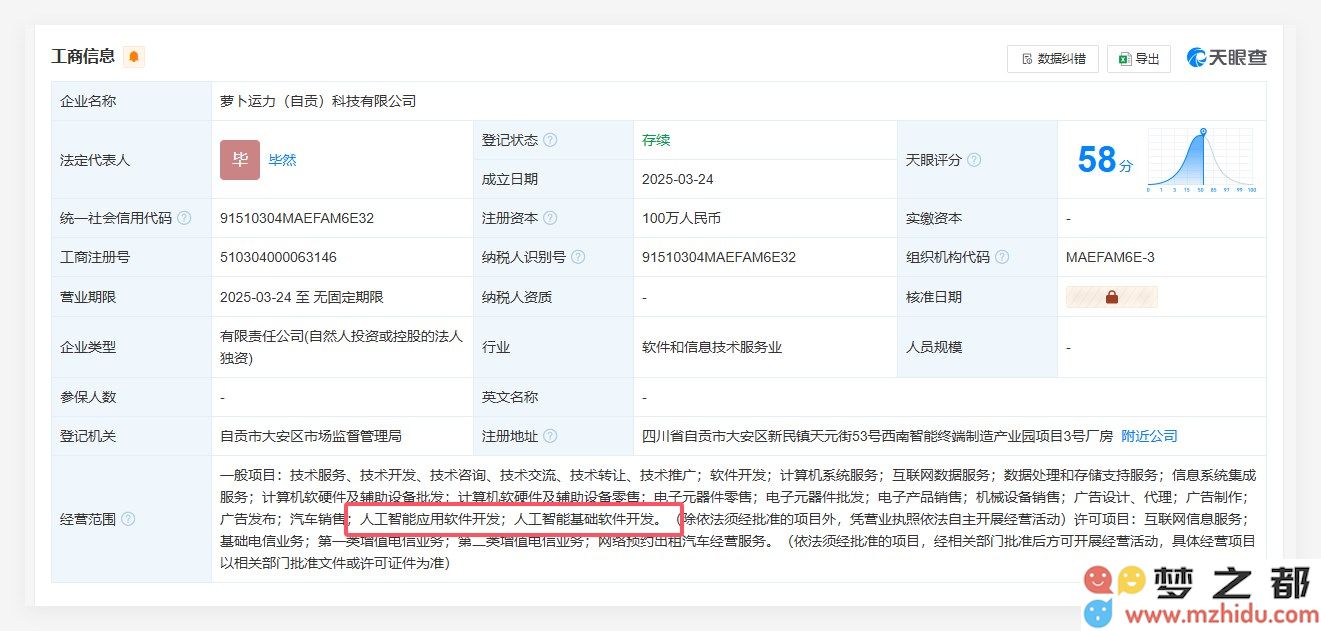Click the registered address starting 四川省自贡市大安区
The width and height of the screenshot is (1321, 631).
(x=877, y=436)
